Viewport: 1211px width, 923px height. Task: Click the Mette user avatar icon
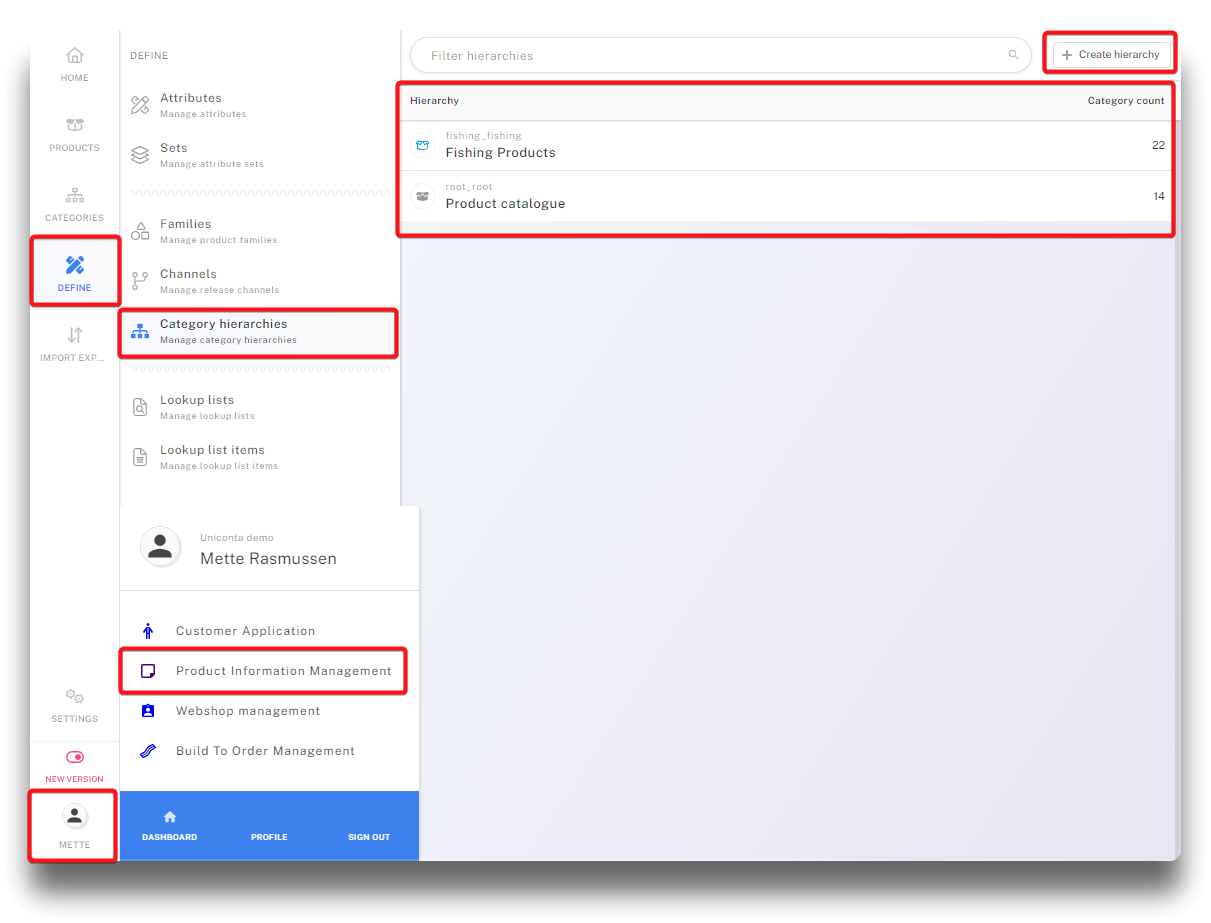(x=75, y=817)
